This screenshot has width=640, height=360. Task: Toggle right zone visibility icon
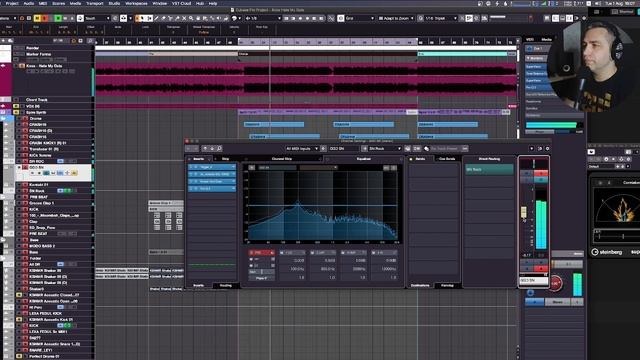click(569, 18)
